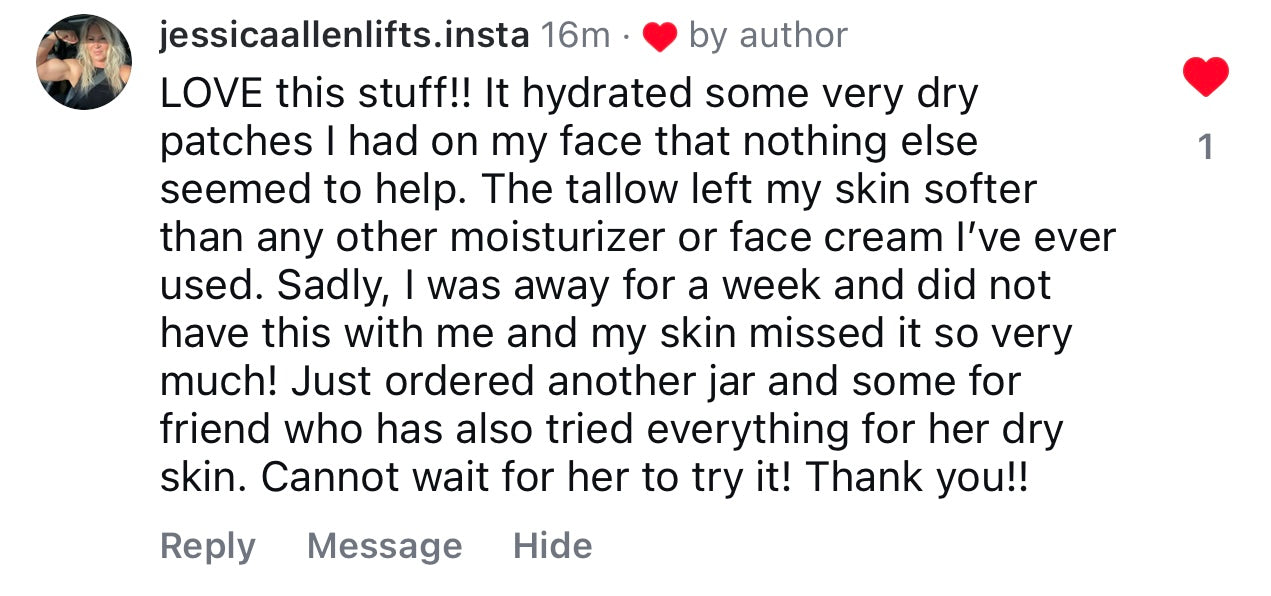Message the commenter
The height and width of the screenshot is (596, 1271).
tap(384, 546)
